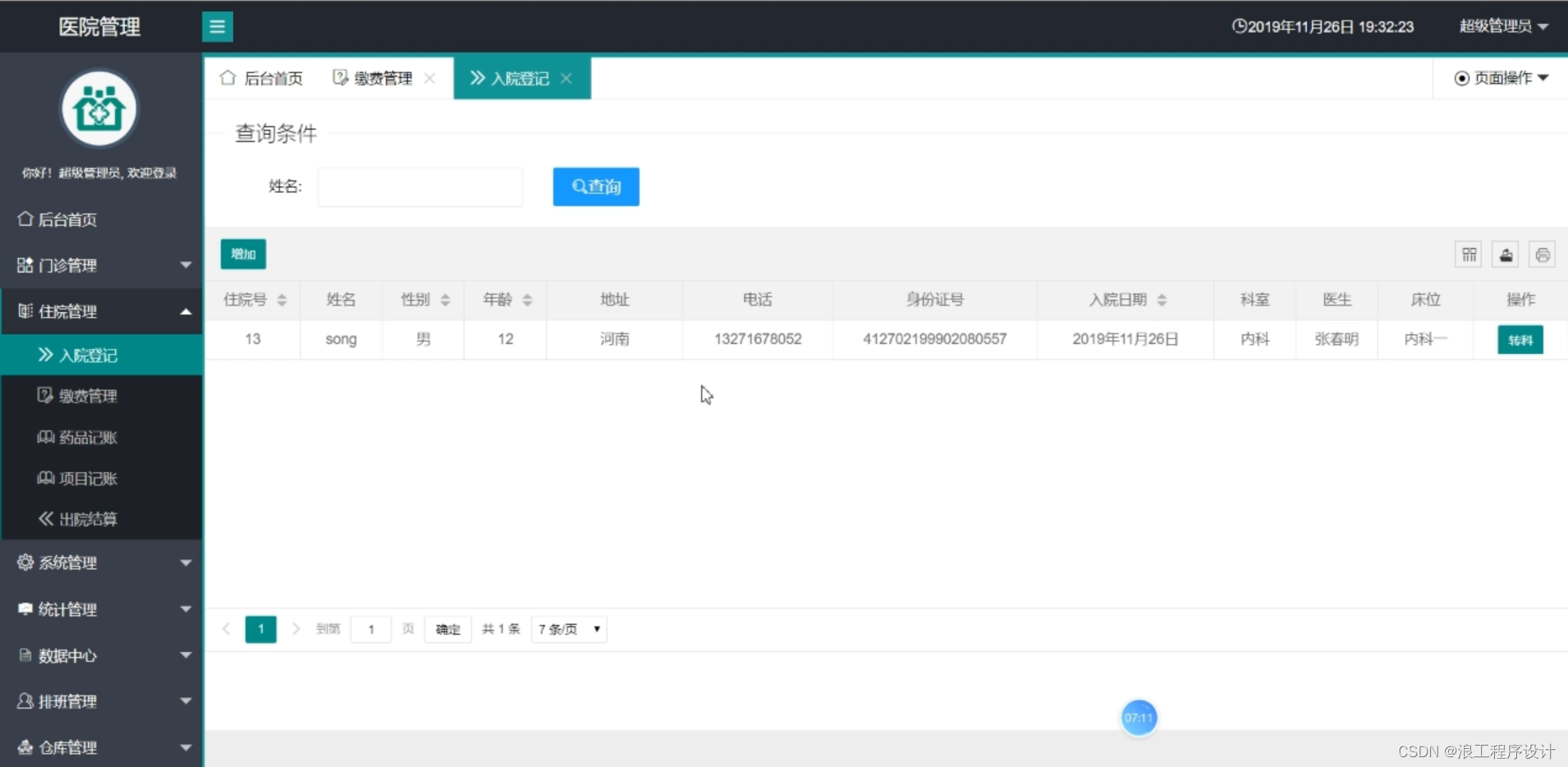Click the page number jump input
Image resolution: width=1568 pixels, height=767 pixels.
point(371,629)
